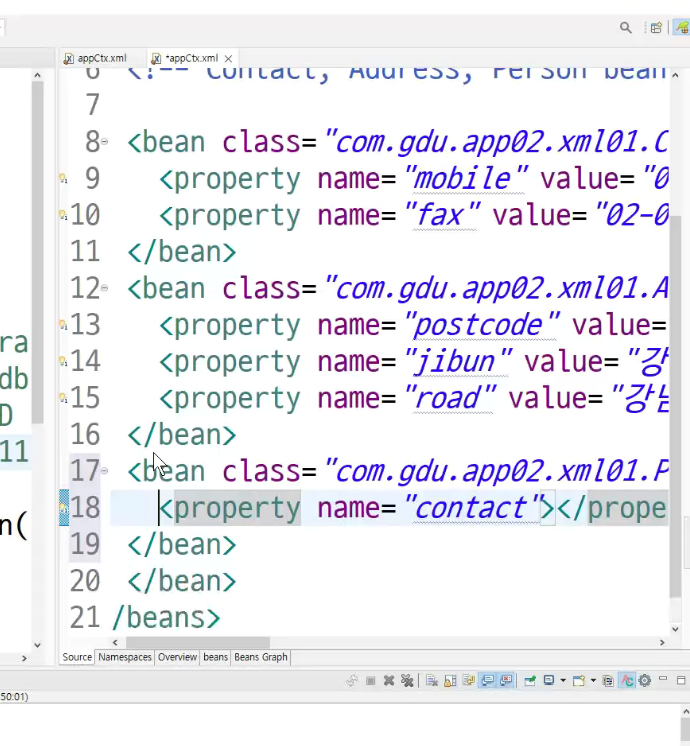Click the Terminate square icon
Image resolution: width=690 pixels, height=746 pixels.
click(370, 681)
